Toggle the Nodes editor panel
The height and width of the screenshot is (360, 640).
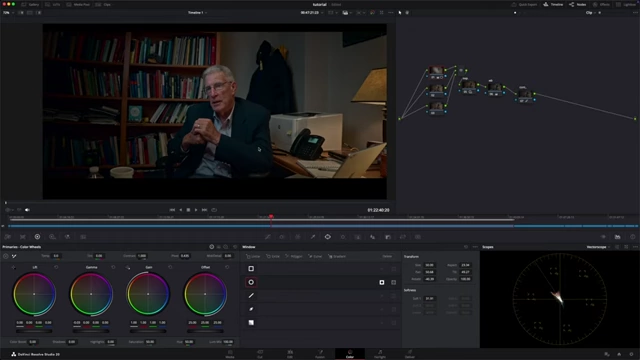[578, 4]
